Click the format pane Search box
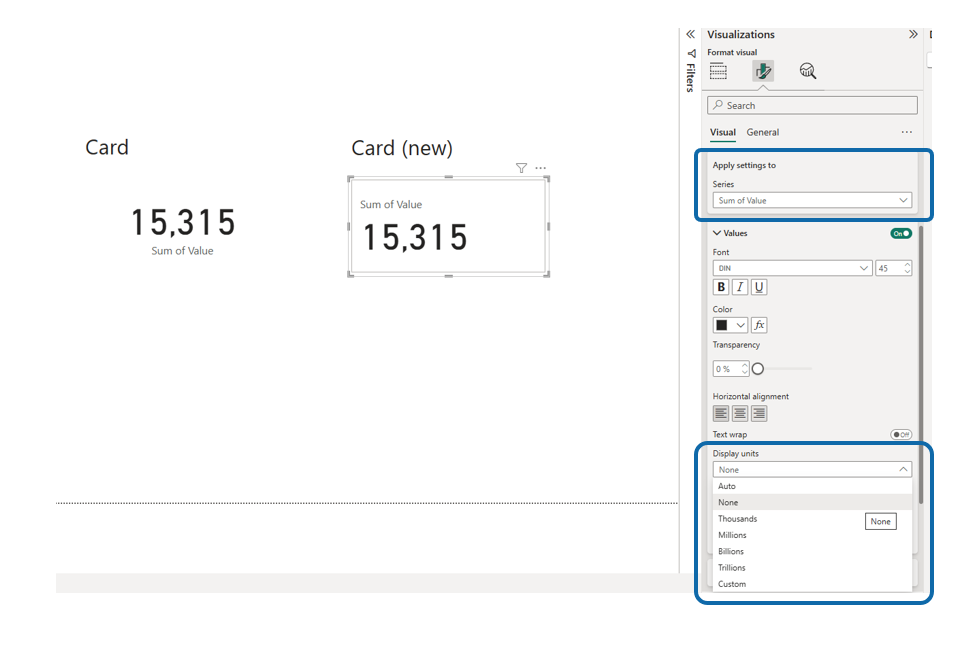 pos(812,105)
